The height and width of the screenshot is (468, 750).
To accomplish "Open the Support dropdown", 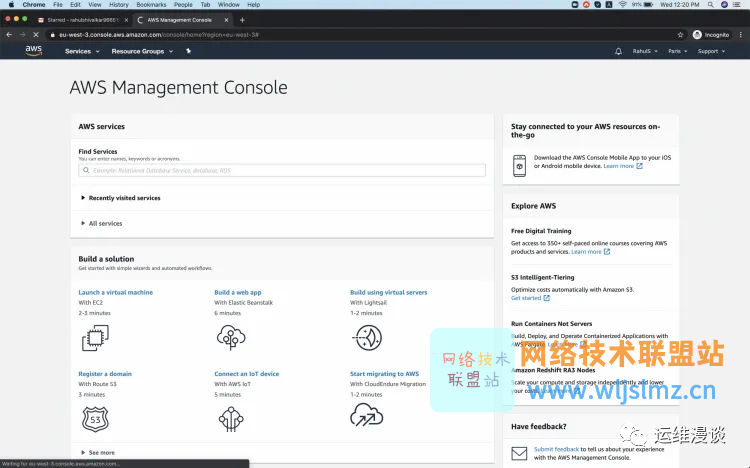I will tap(711, 51).
